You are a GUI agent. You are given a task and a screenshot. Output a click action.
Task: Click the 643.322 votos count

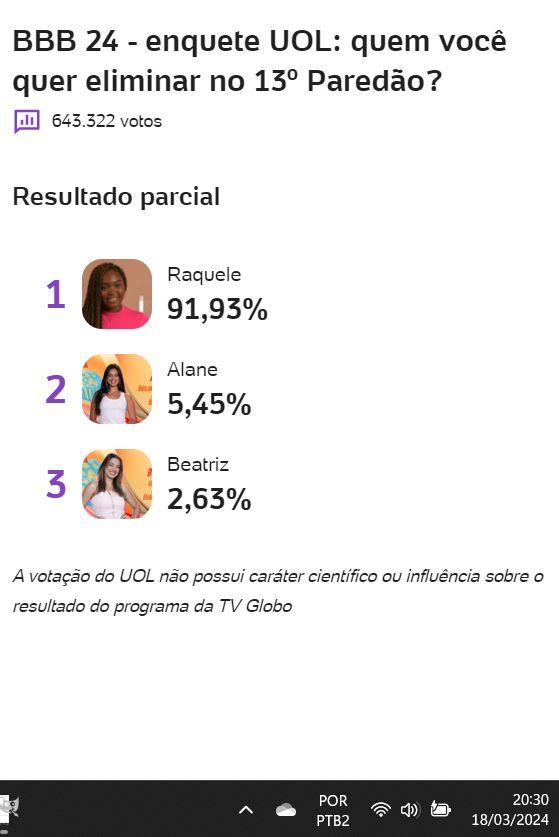[107, 121]
